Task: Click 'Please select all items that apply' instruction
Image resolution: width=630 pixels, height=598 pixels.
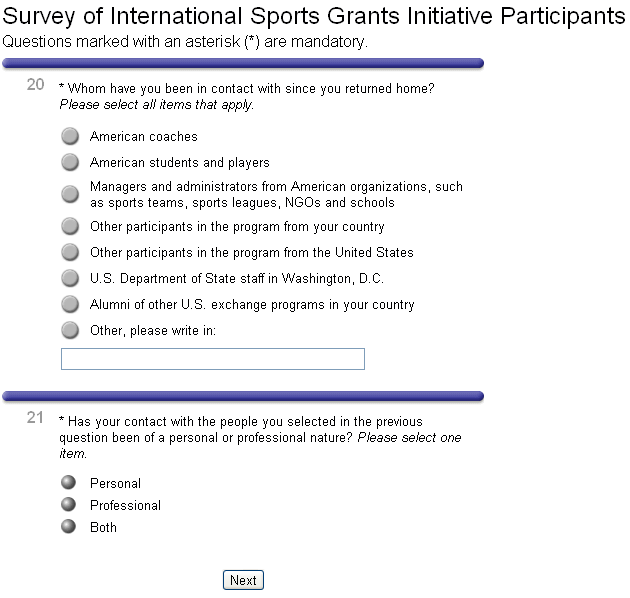Action: [157, 104]
